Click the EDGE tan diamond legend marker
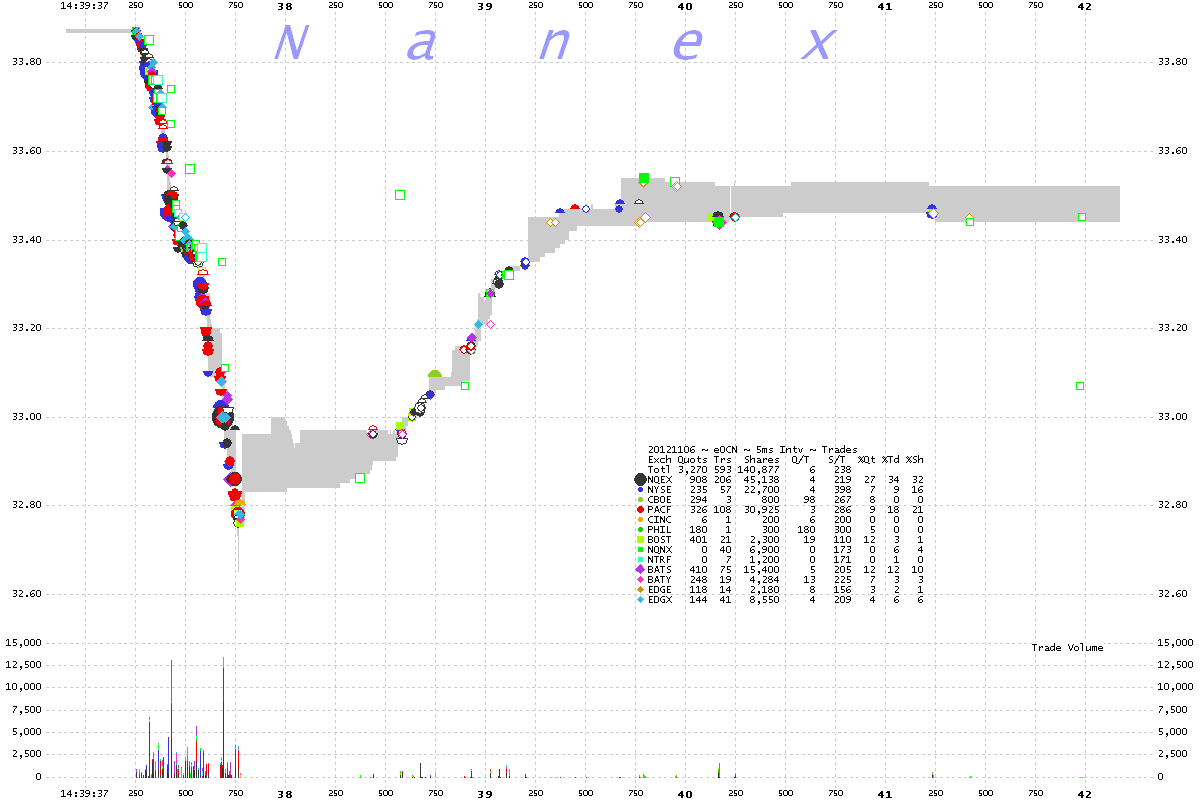This screenshot has width=1200, height=800. (640, 589)
